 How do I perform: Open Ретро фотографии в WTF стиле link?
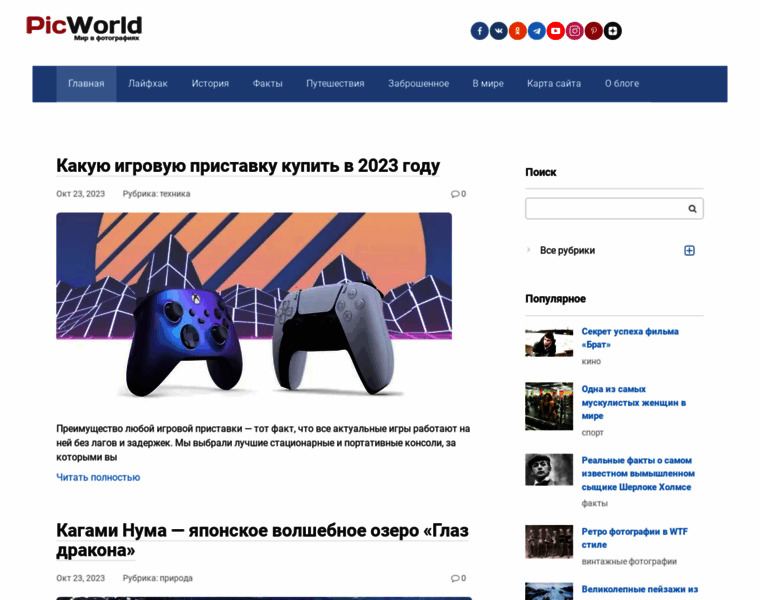pyautogui.click(x=634, y=538)
